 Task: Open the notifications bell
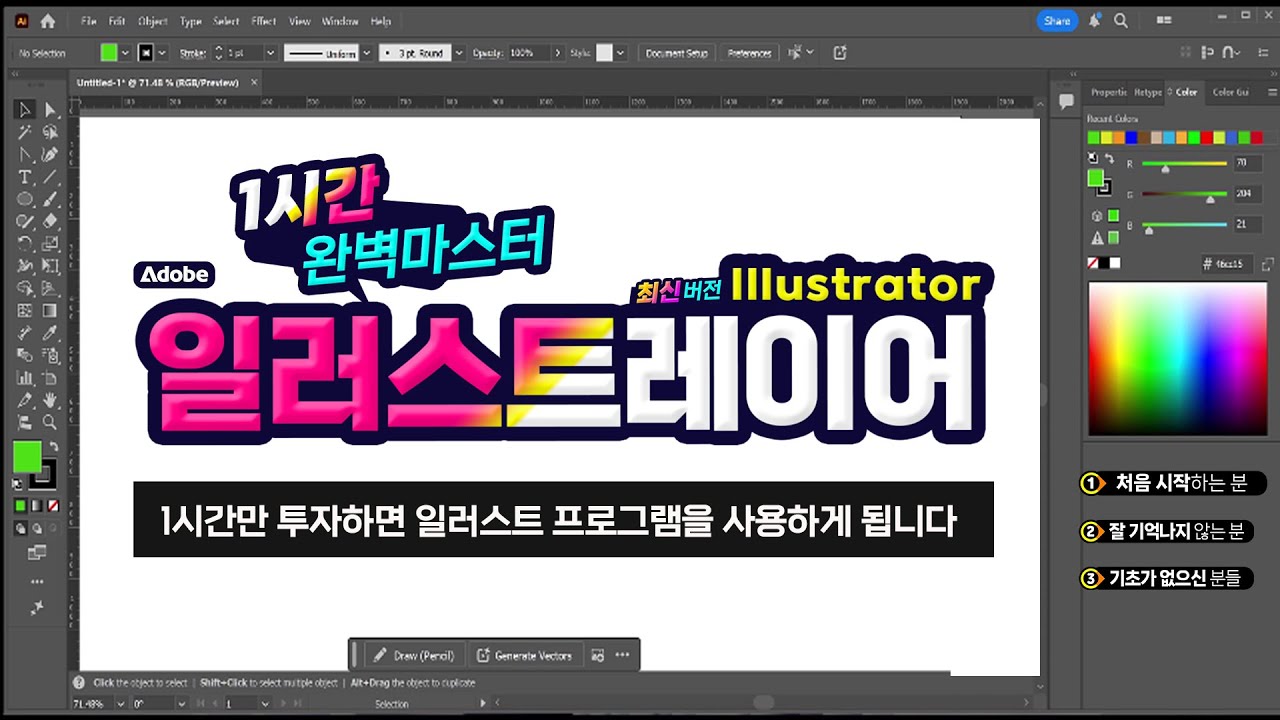click(x=1095, y=20)
